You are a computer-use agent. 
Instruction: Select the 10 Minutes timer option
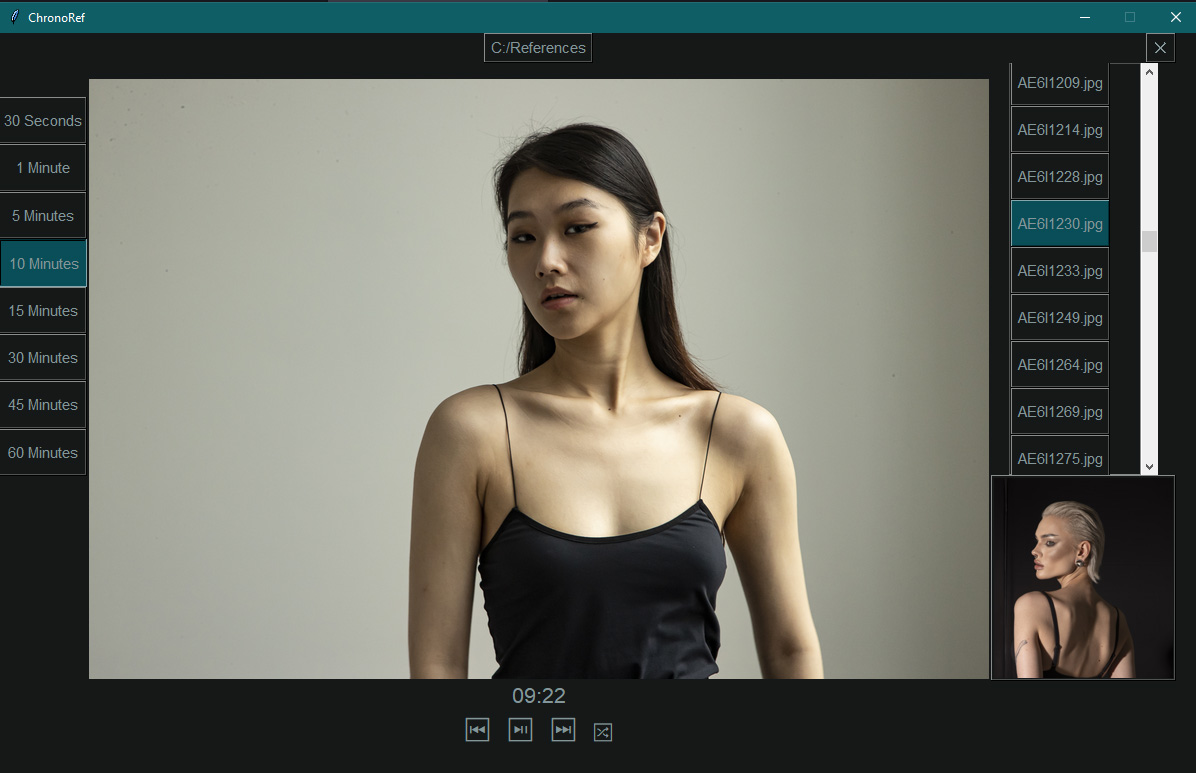coord(43,263)
